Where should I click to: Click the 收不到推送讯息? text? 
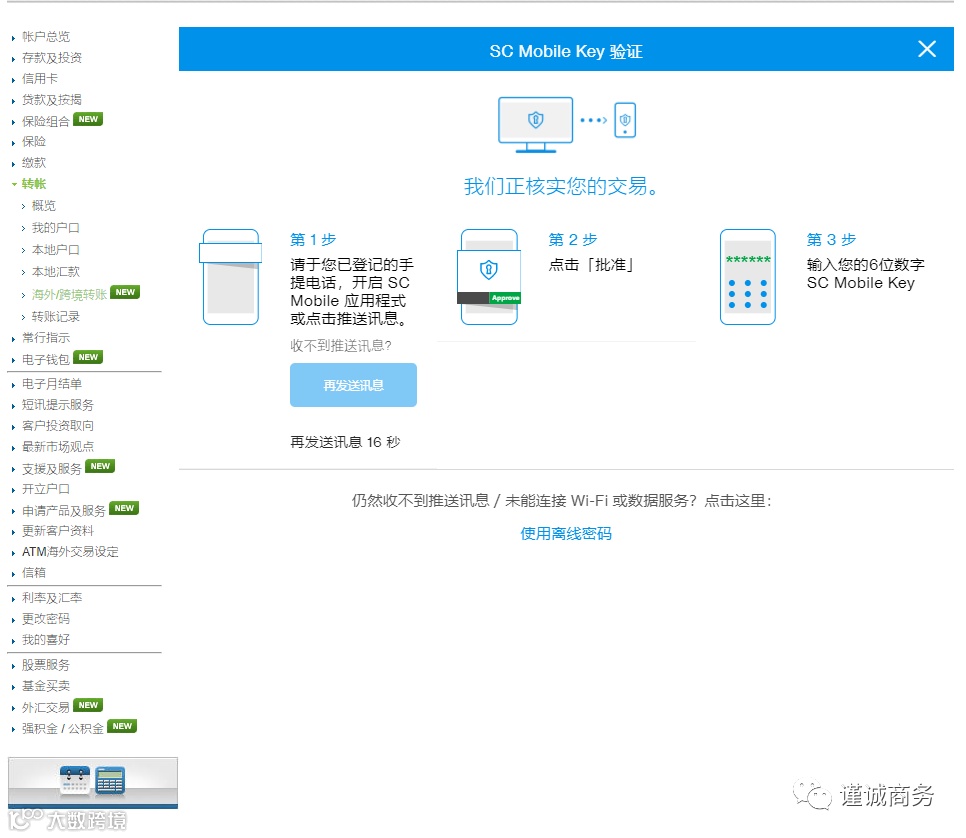(x=341, y=346)
